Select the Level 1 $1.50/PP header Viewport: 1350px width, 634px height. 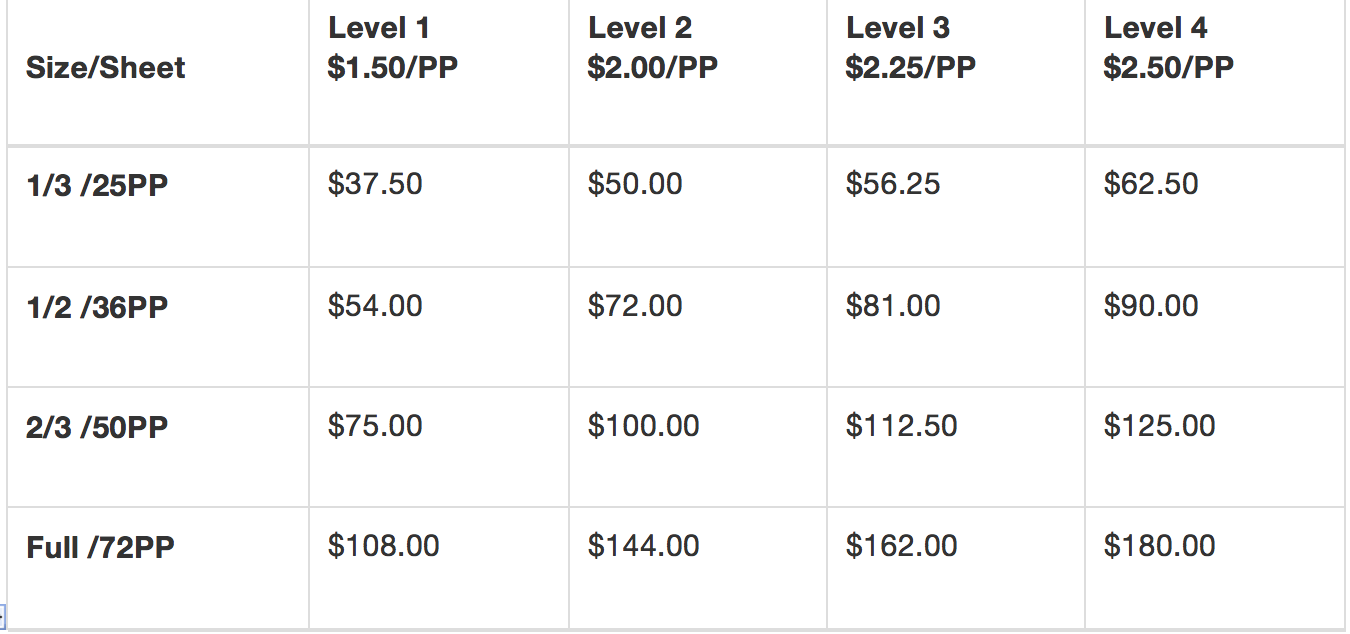pos(393,48)
